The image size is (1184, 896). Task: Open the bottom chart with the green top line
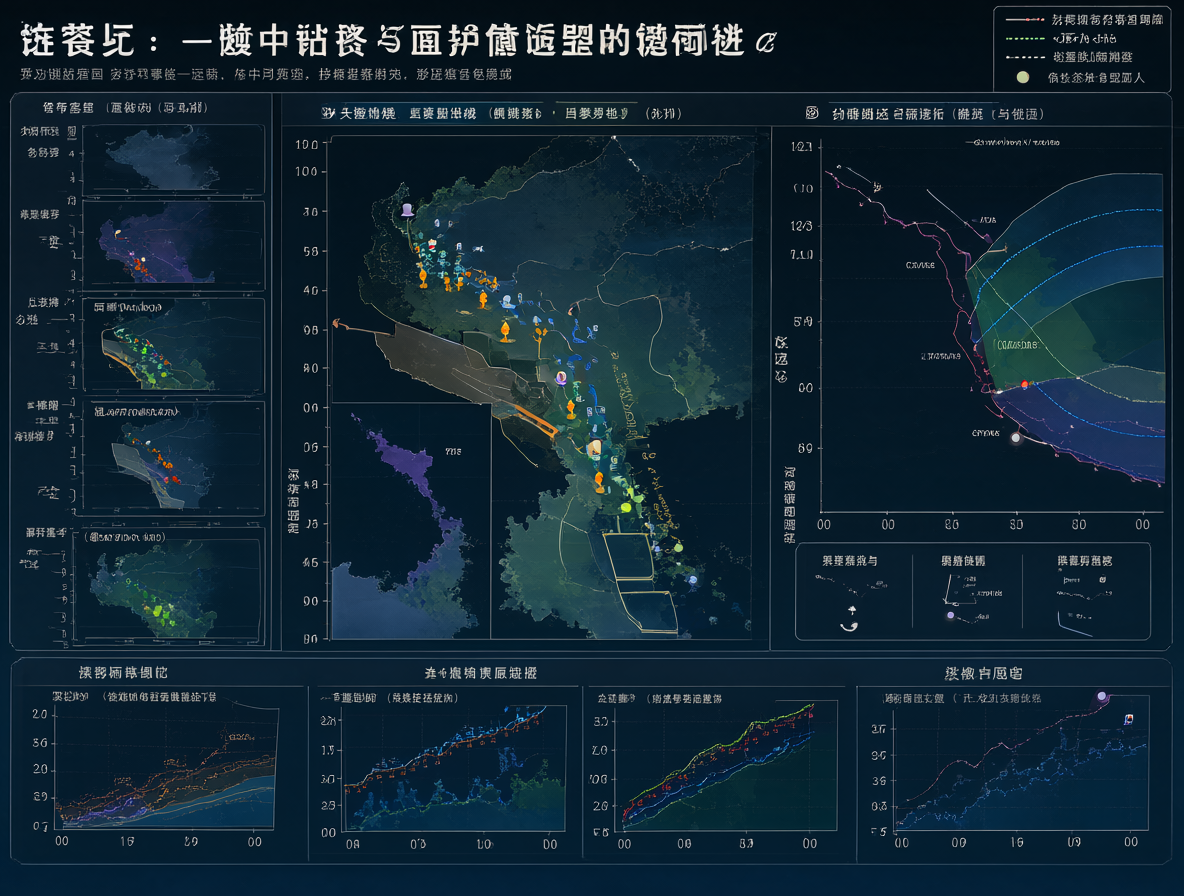(x=728, y=766)
